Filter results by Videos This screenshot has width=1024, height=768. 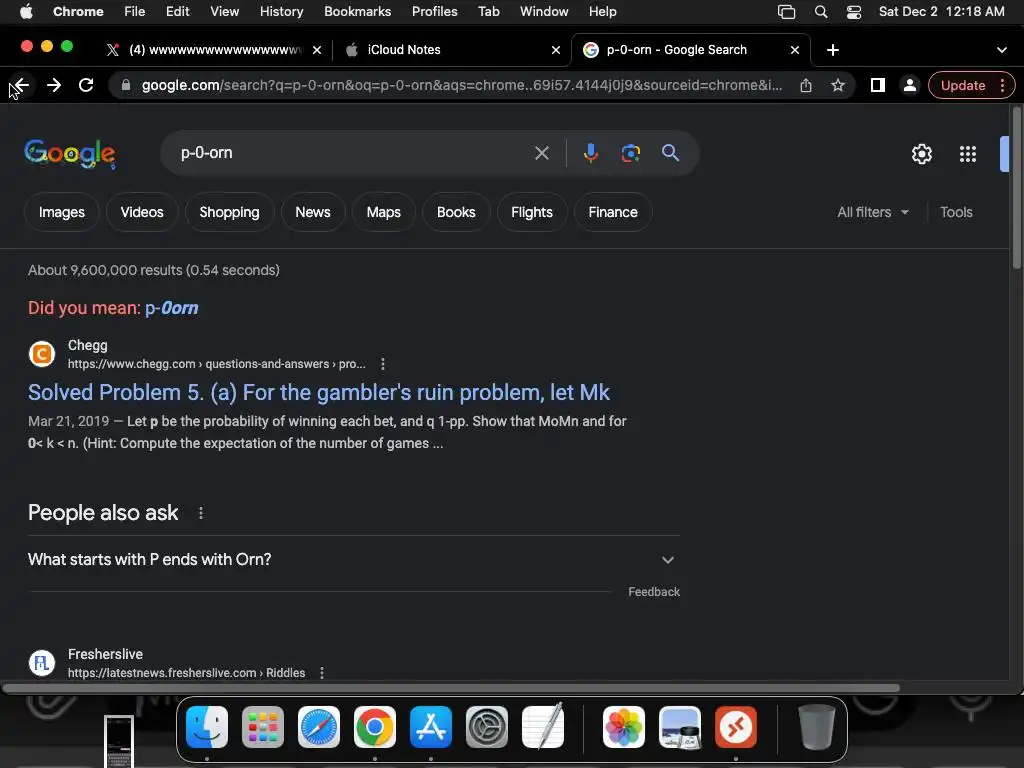(142, 212)
